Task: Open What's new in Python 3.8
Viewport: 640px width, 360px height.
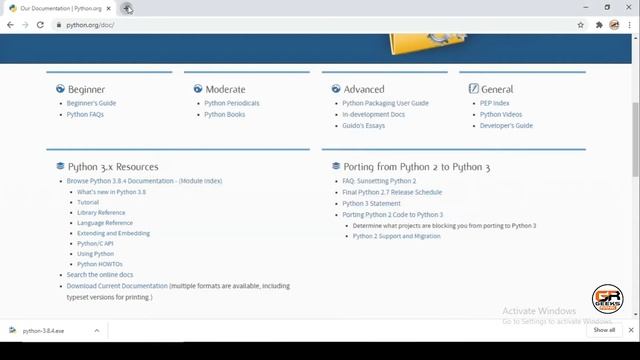Action: 111,192
